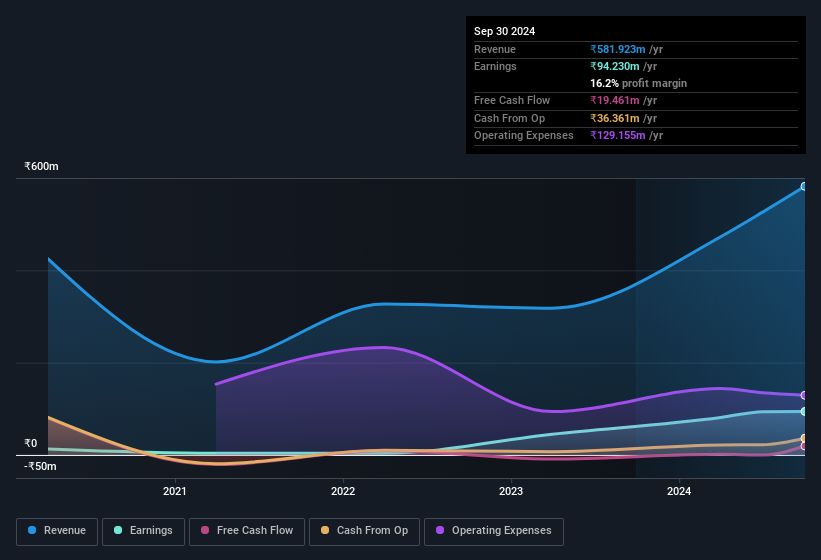The image size is (821, 560).
Task: Click the ₹94.230m earnings value
Action: [615, 66]
